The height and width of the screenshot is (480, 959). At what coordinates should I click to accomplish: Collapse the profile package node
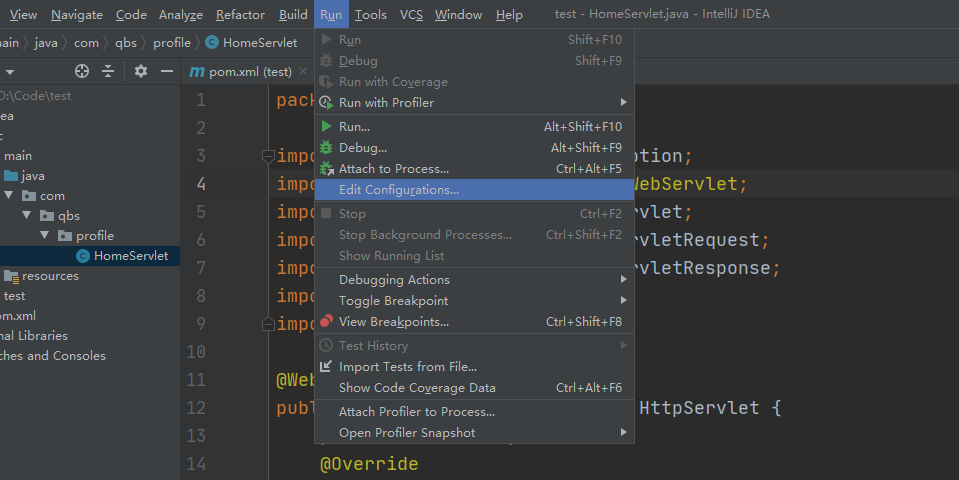coord(46,236)
